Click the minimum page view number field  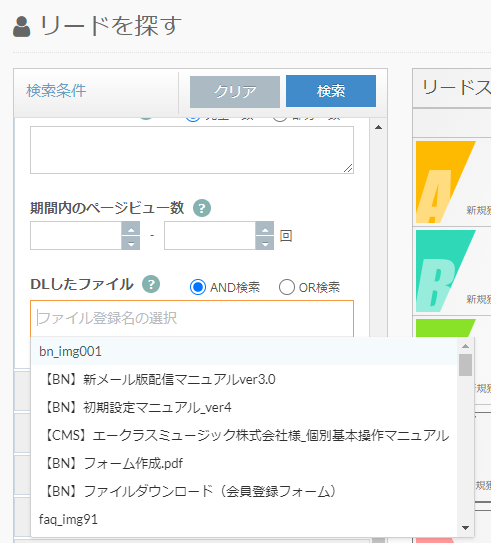(76, 235)
